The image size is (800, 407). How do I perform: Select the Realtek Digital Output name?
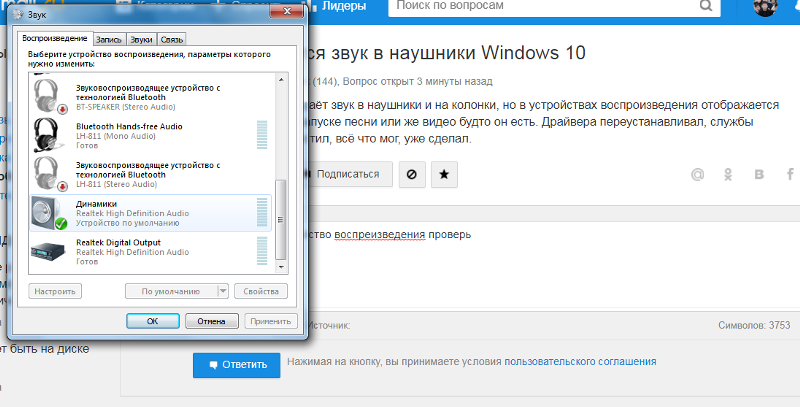point(118,242)
